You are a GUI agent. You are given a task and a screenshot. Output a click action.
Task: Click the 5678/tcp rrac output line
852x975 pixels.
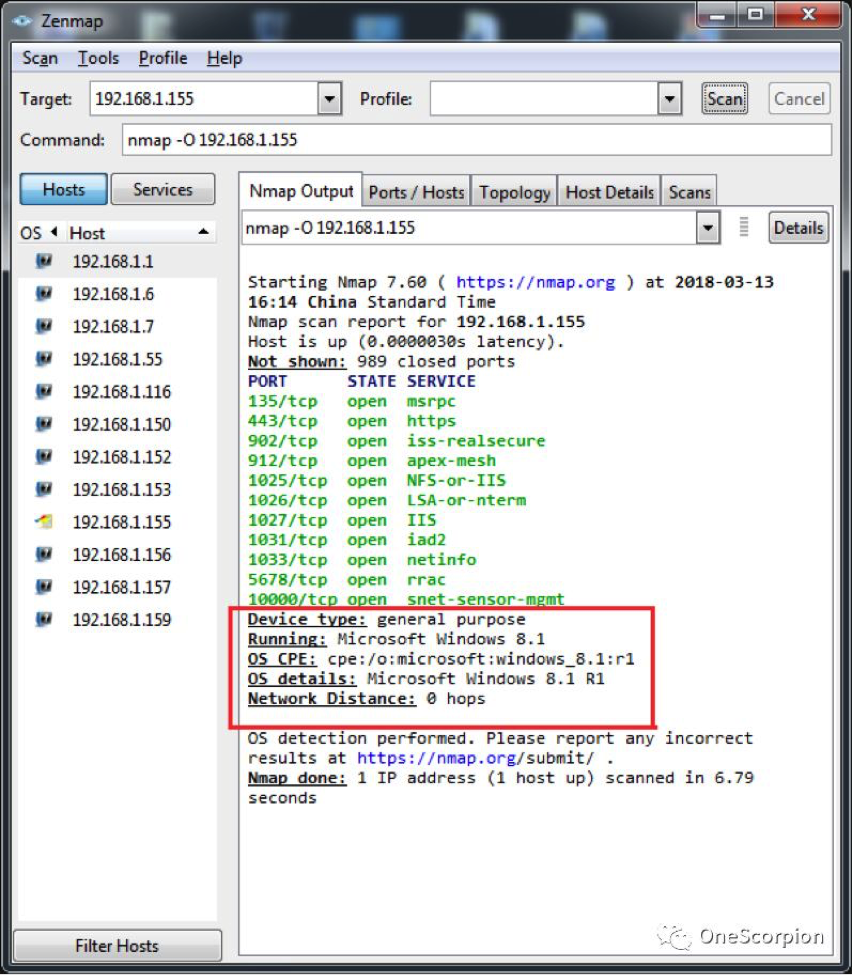tap(346, 580)
